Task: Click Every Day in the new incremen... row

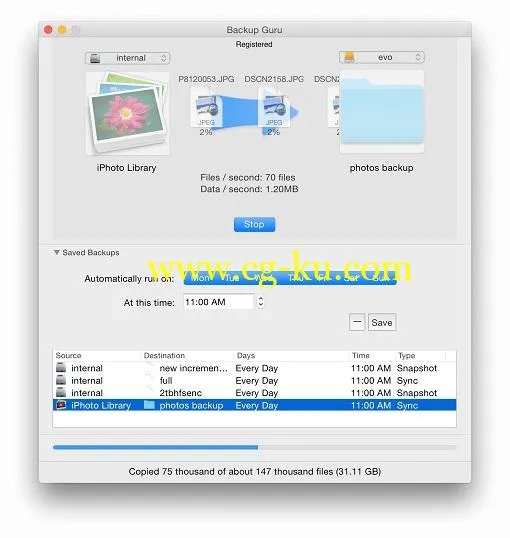Action: (257, 368)
